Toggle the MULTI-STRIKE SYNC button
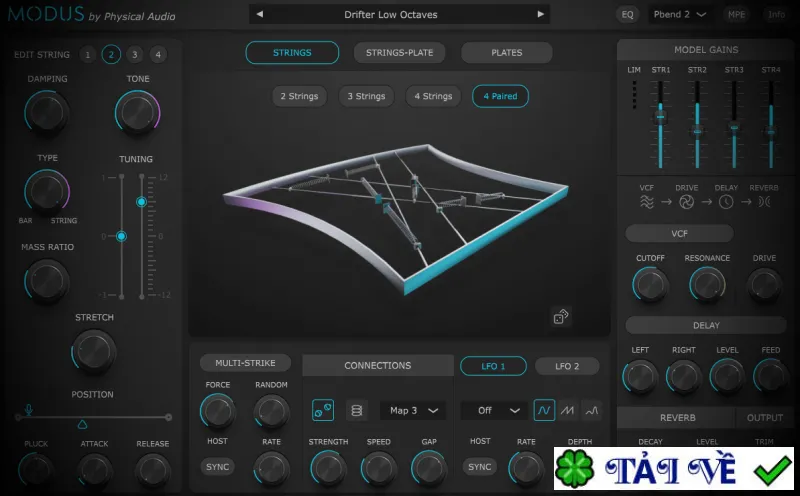 click(x=217, y=467)
